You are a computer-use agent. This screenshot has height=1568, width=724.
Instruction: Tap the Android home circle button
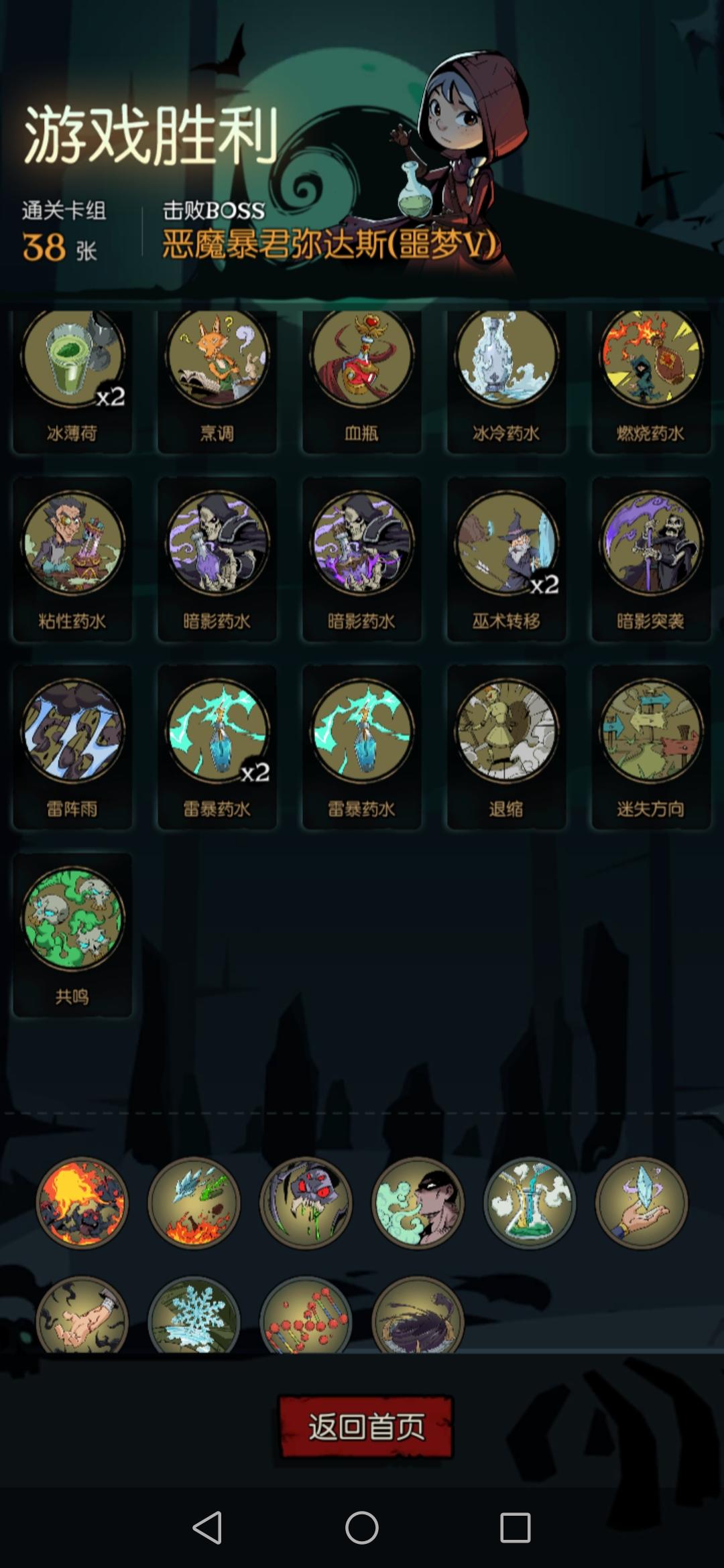[362, 1528]
